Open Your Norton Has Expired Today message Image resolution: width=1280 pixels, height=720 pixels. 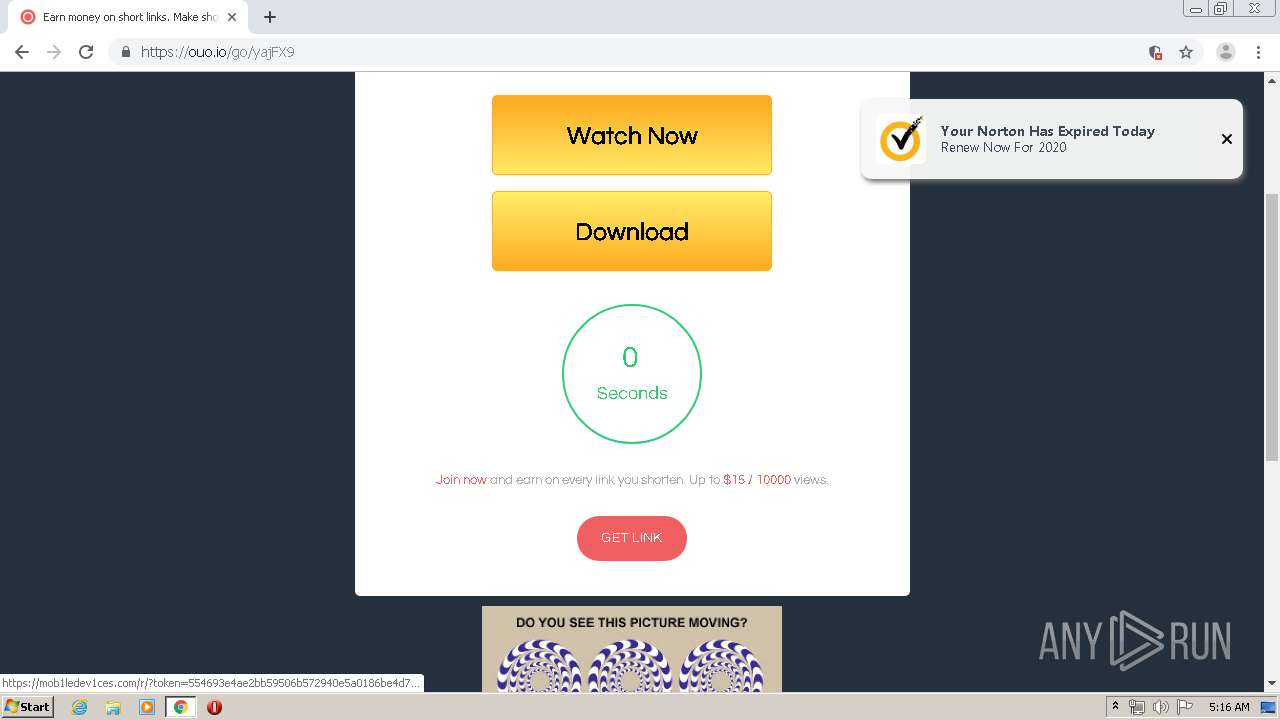(x=1048, y=131)
